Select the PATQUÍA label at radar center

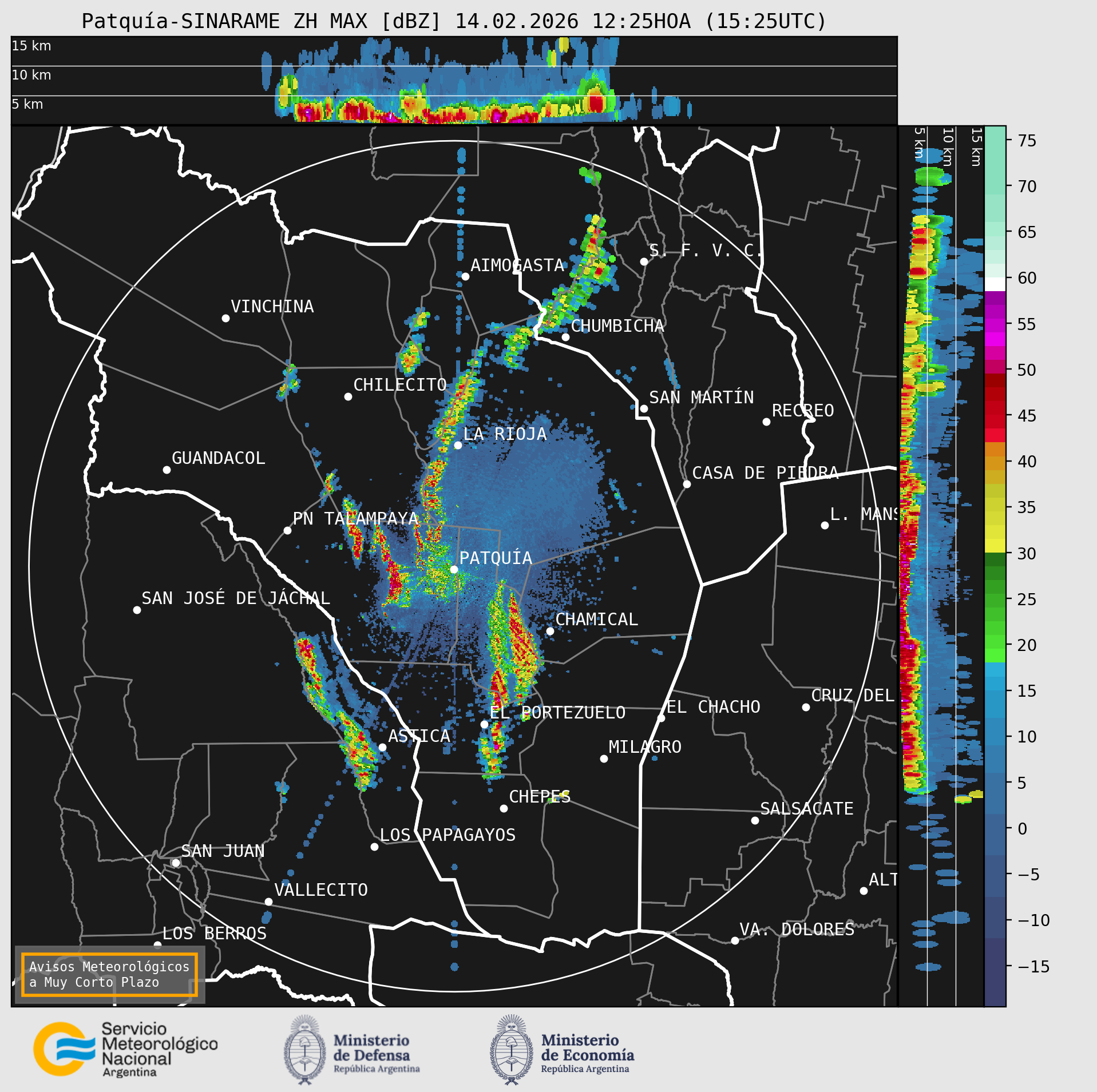coord(496,558)
